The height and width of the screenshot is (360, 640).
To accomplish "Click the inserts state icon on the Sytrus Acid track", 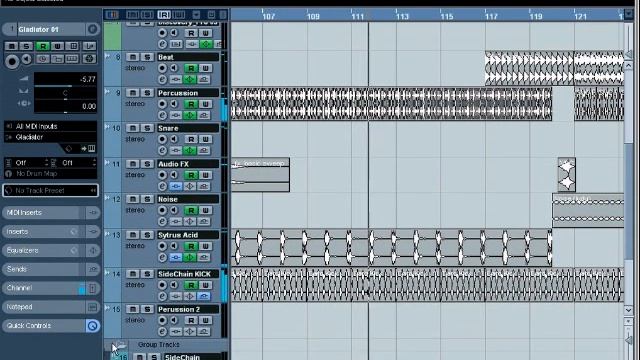I will [176, 258].
